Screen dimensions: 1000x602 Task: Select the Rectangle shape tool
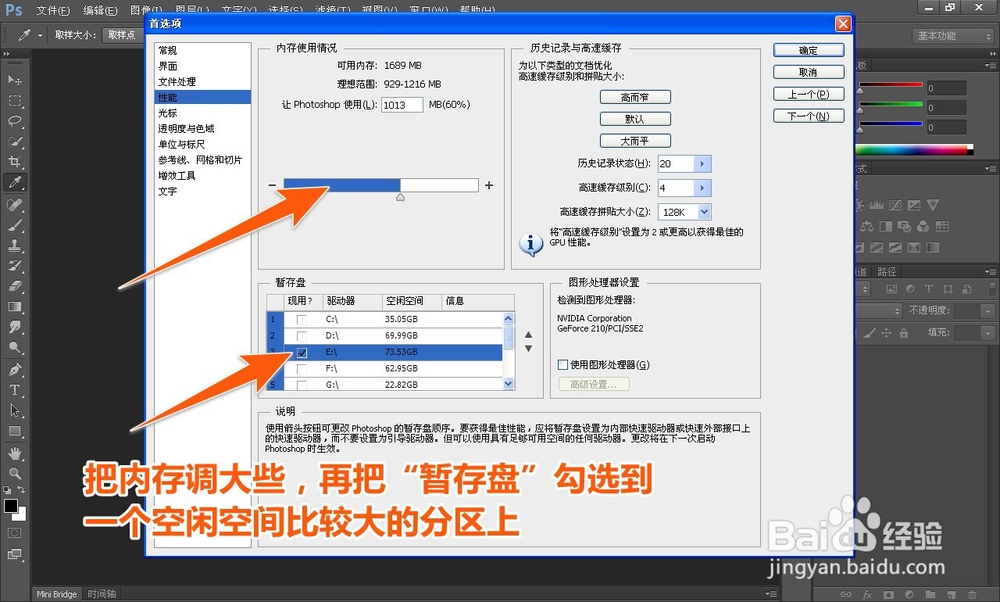point(15,431)
